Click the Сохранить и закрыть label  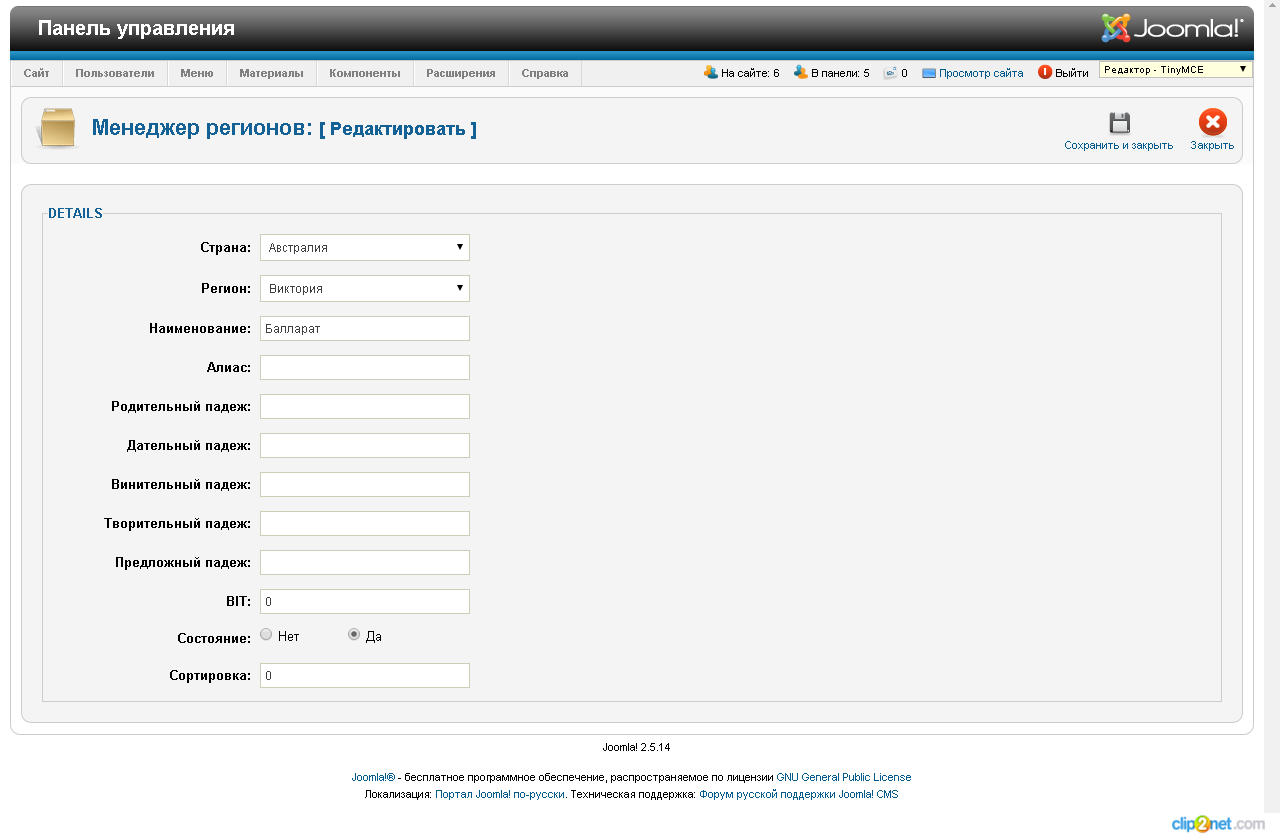[x=1118, y=145]
